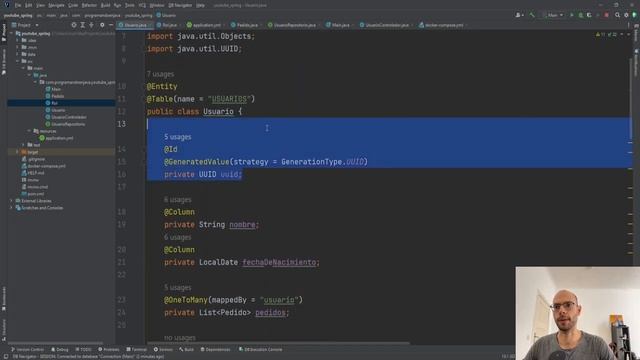Image resolution: width=640 pixels, height=360 pixels.
Task: Open the Services tool window
Action: 163,349
